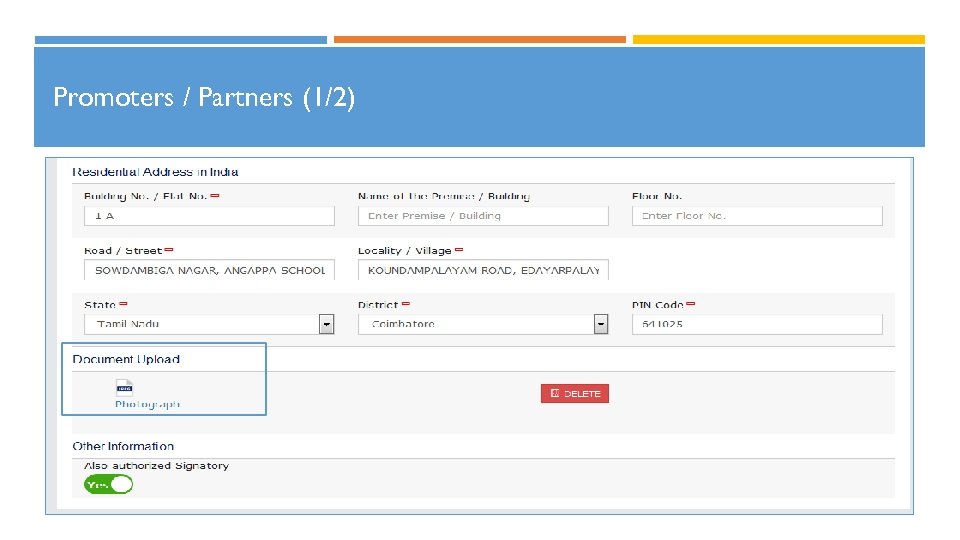Viewport: 960px width, 540px height.
Task: Click the Residential Address in India heading
Action: [x=156, y=172]
